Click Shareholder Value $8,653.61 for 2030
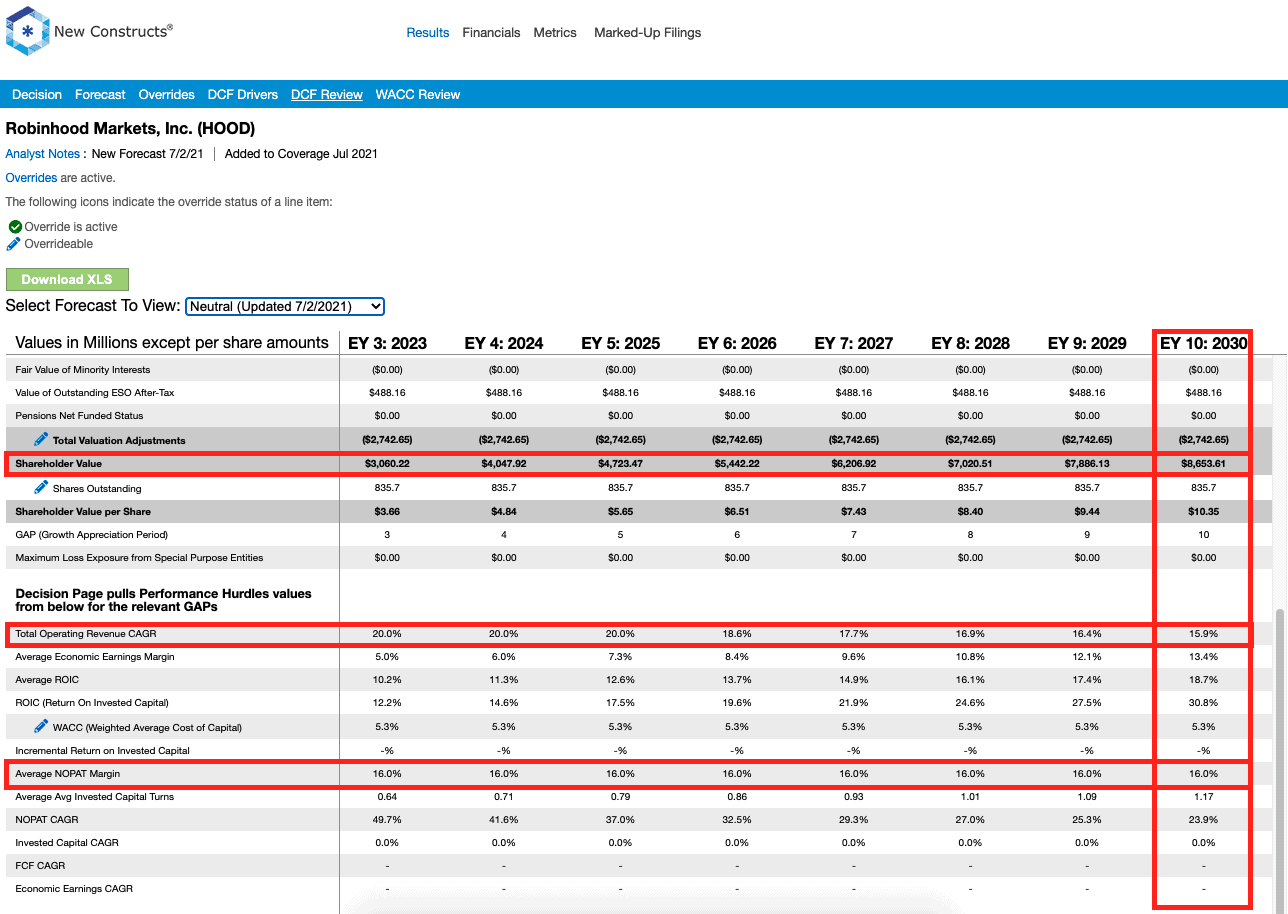 point(1204,464)
